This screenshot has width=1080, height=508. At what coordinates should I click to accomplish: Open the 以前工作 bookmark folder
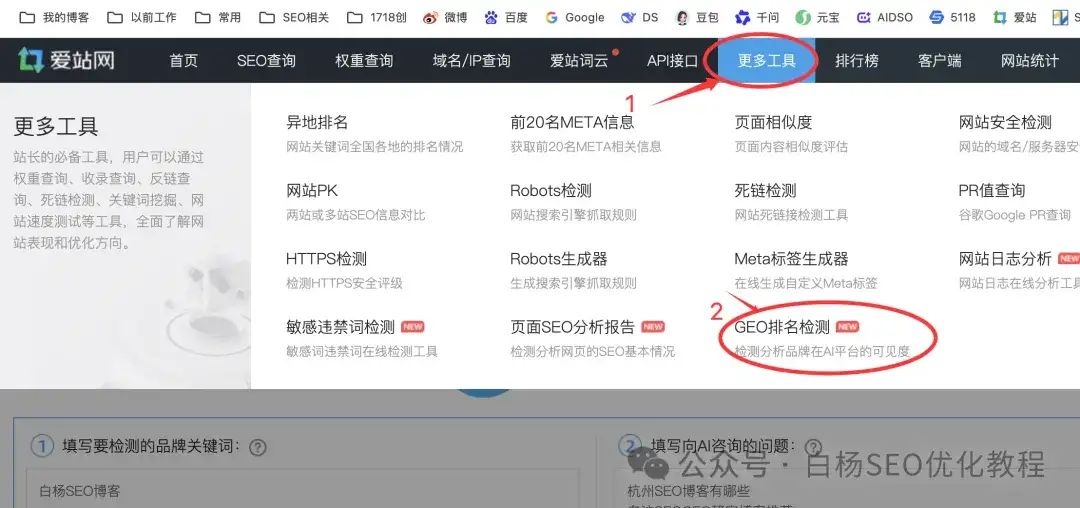click(x=143, y=18)
